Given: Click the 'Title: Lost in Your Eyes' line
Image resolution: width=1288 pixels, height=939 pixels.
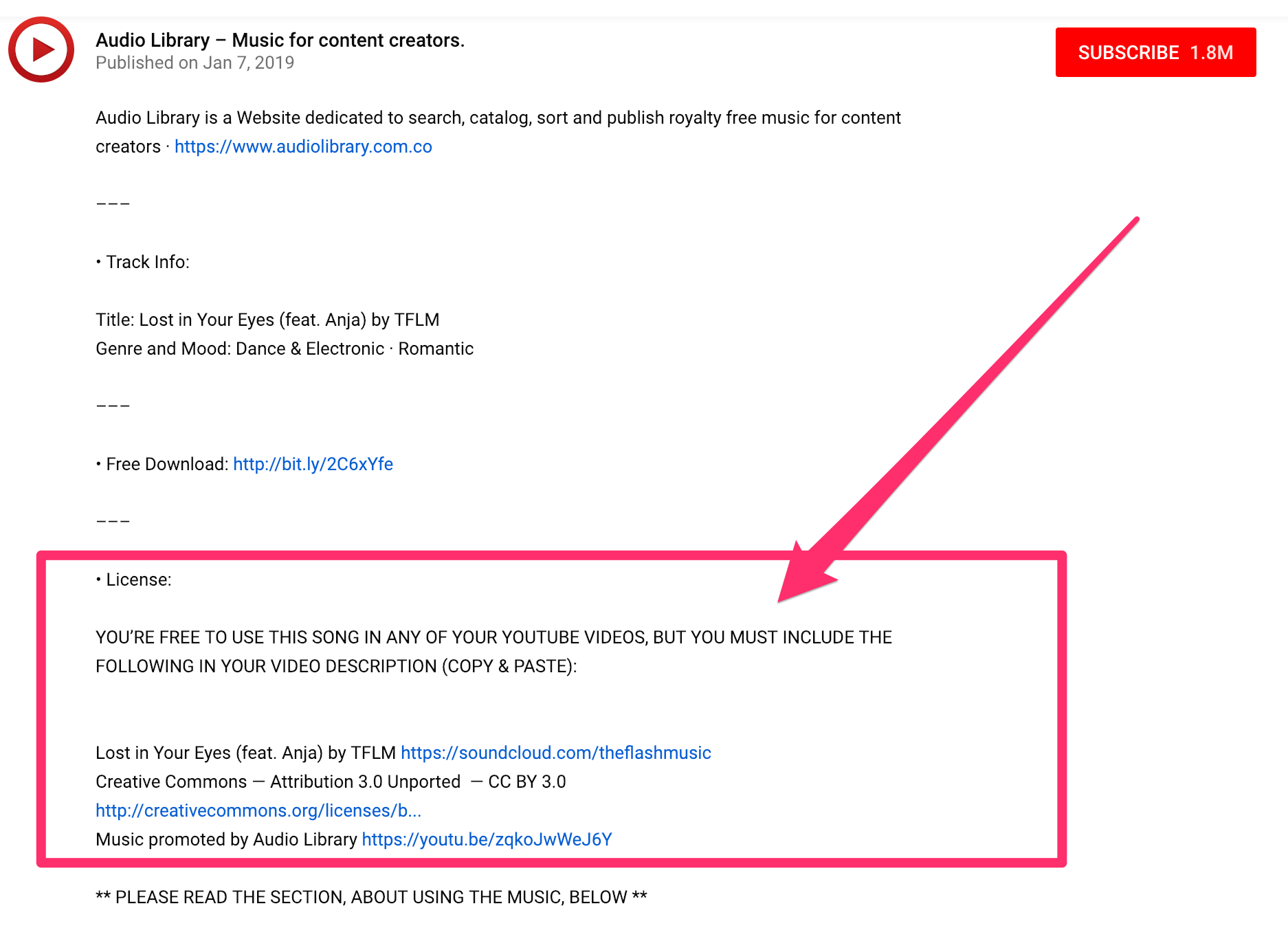Looking at the screenshot, I should [x=267, y=320].
